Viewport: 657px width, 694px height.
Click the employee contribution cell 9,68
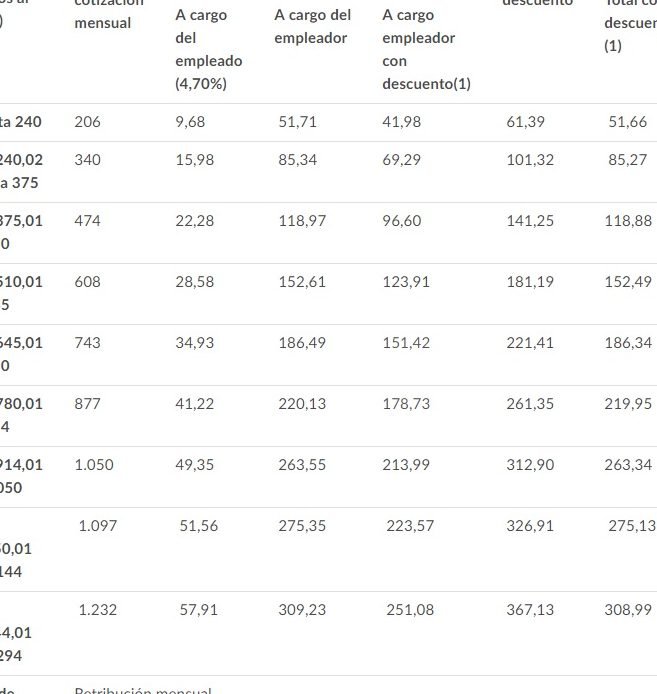pos(190,122)
